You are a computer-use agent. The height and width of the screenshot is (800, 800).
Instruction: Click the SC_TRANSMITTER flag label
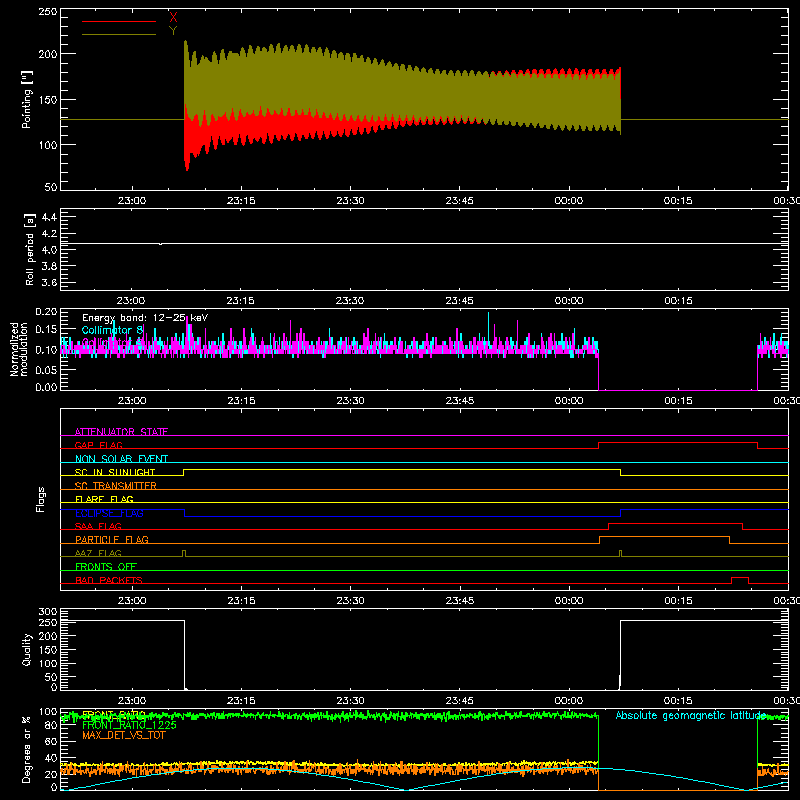(x=116, y=486)
